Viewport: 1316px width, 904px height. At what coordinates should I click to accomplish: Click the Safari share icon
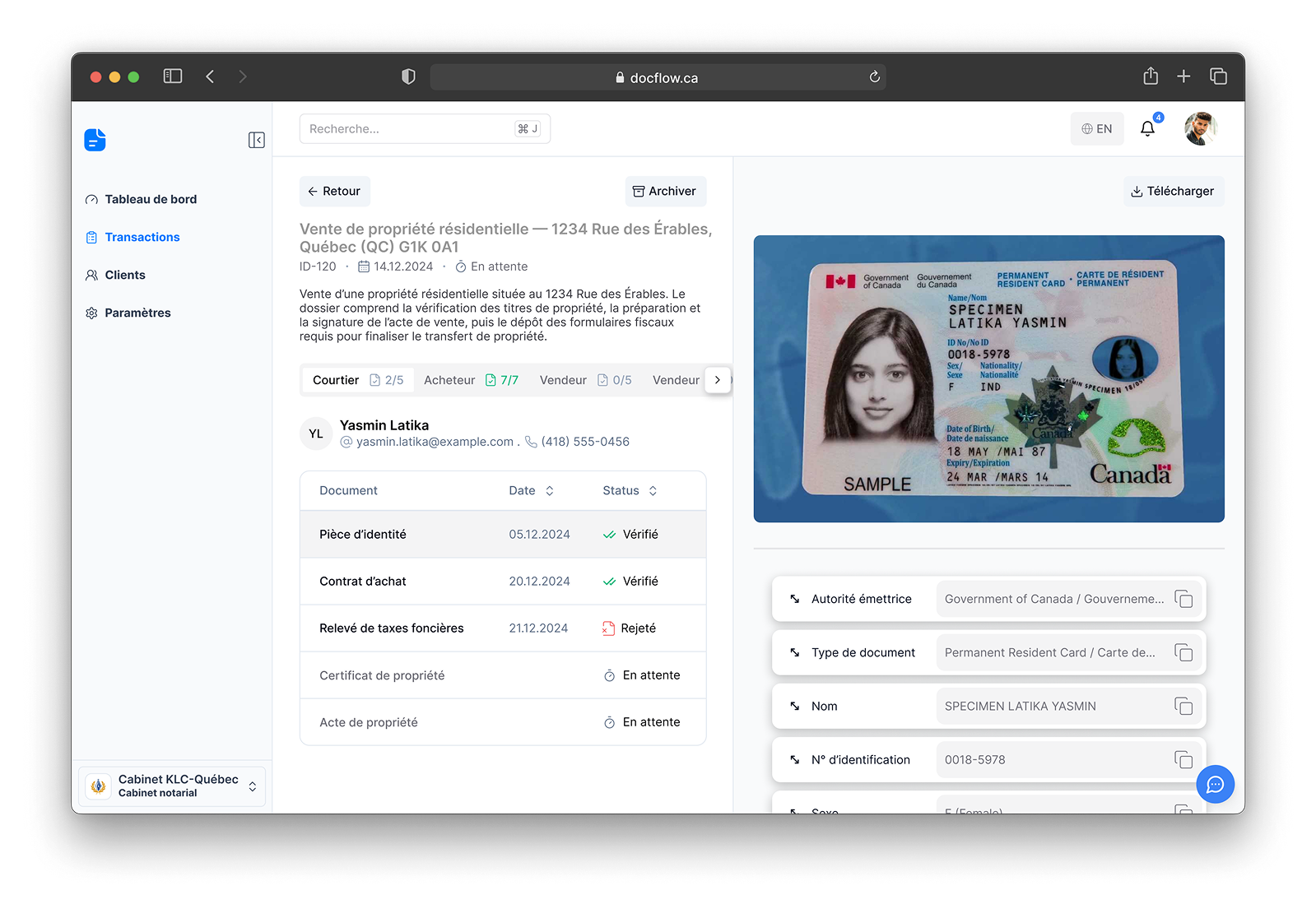1151,76
